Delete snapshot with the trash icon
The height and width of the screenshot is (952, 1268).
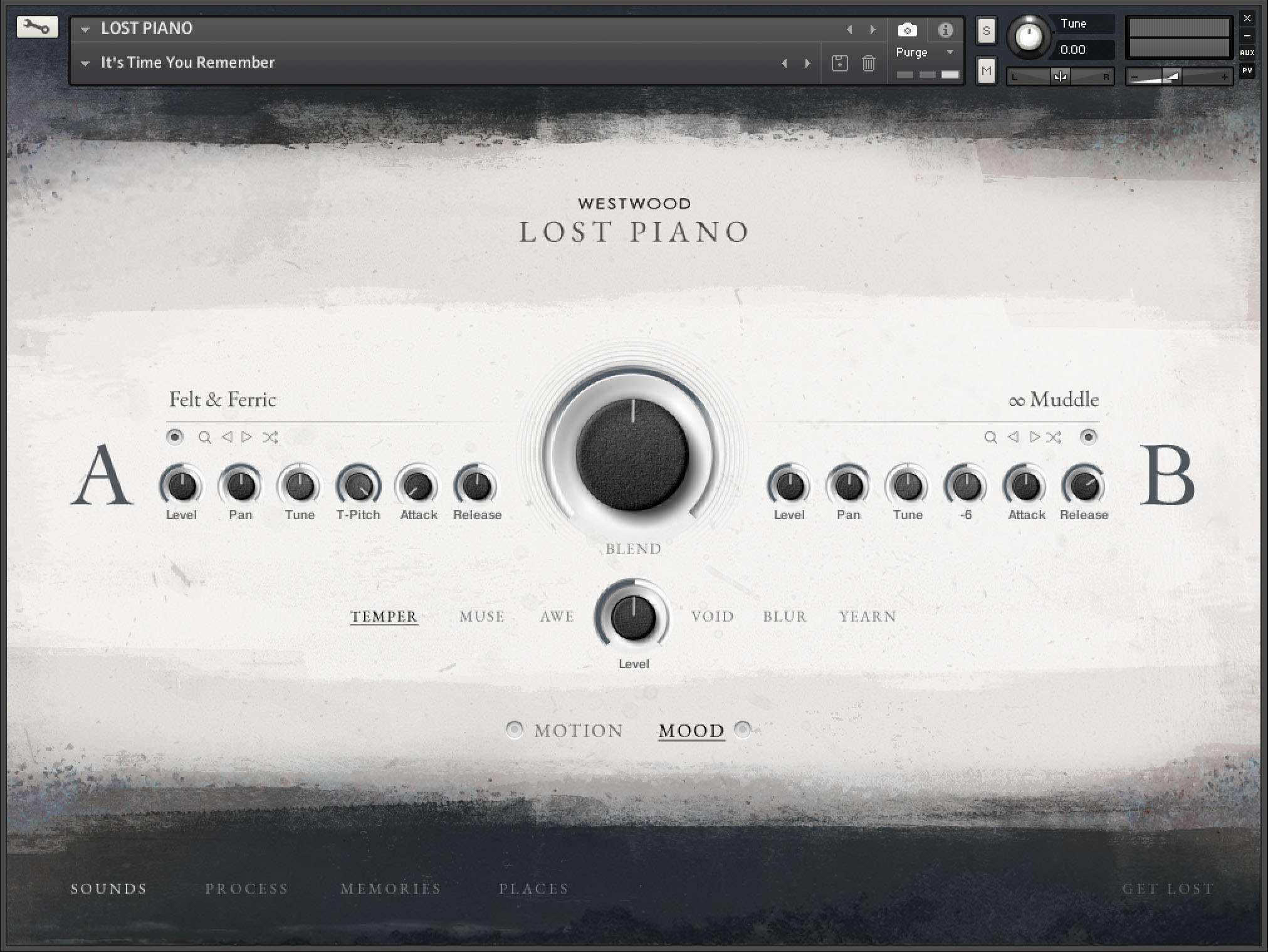click(868, 63)
